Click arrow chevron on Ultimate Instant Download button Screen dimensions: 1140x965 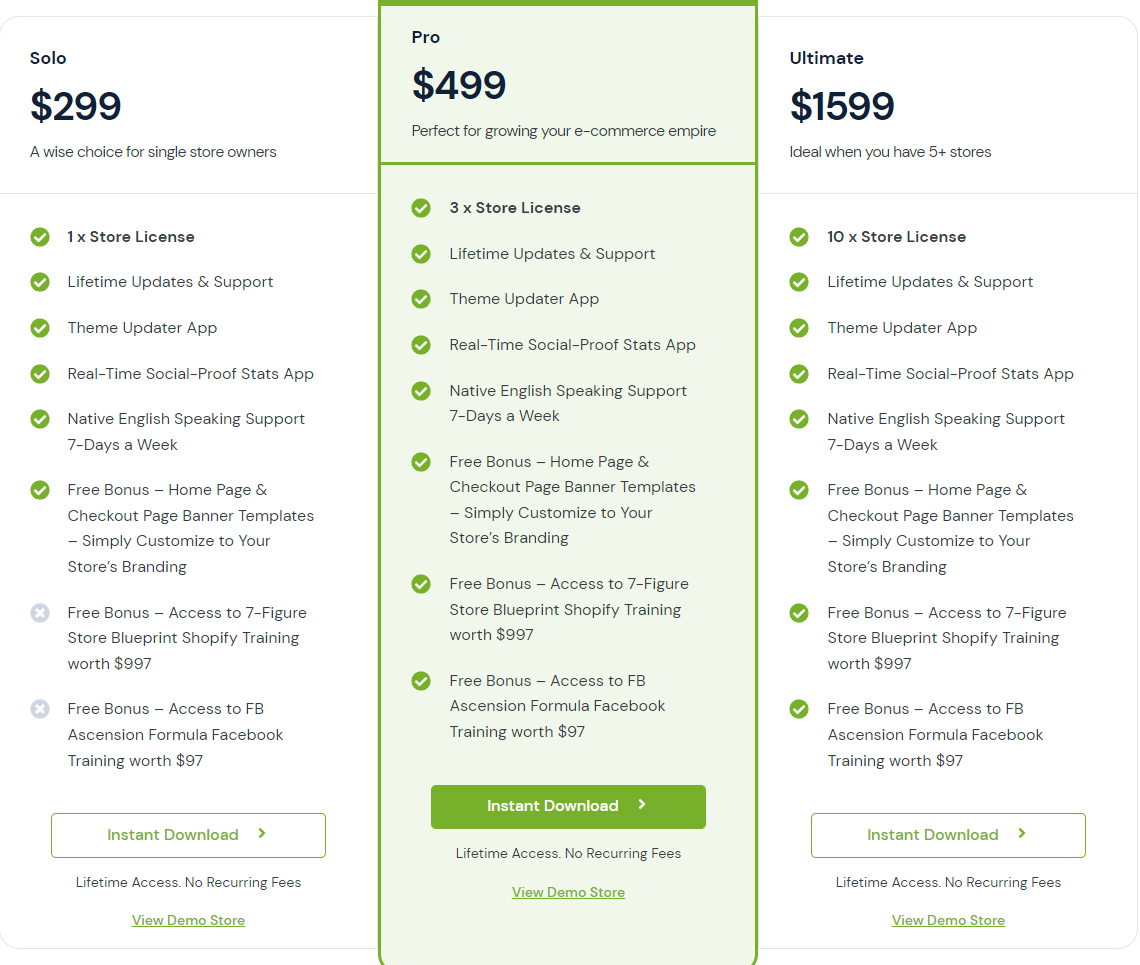[x=1021, y=833]
